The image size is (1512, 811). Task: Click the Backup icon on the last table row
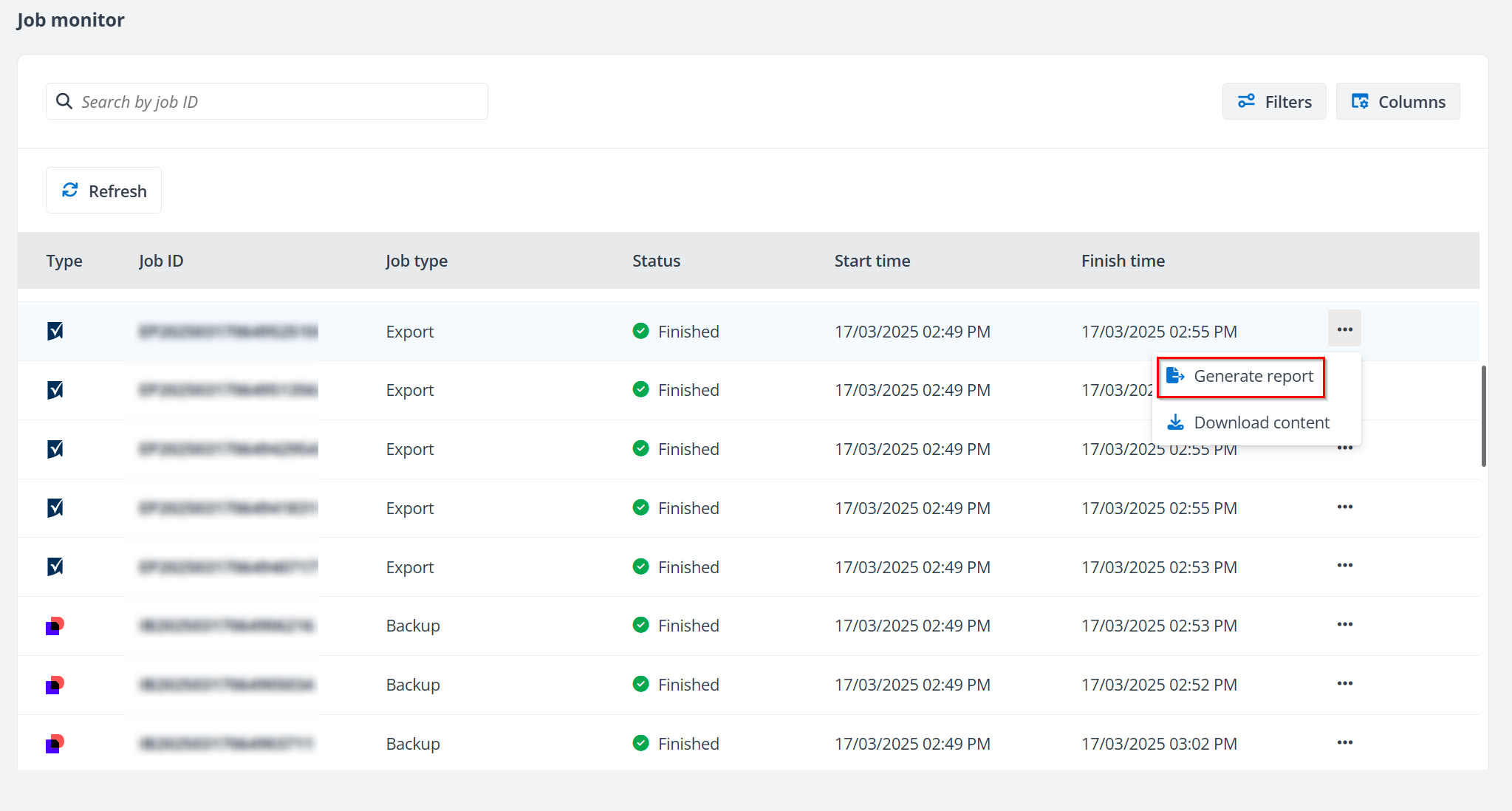coord(55,744)
